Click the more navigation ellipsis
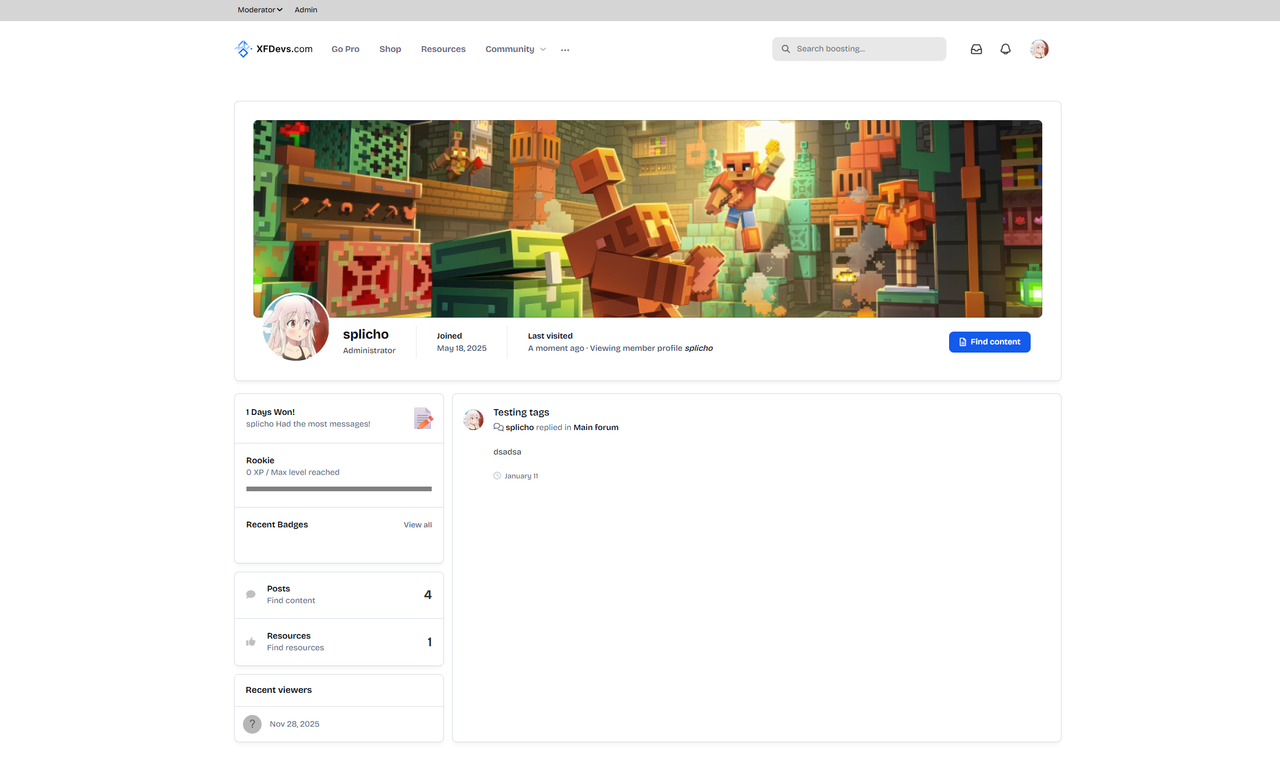Screen dimensions: 1280x764 (565, 50)
